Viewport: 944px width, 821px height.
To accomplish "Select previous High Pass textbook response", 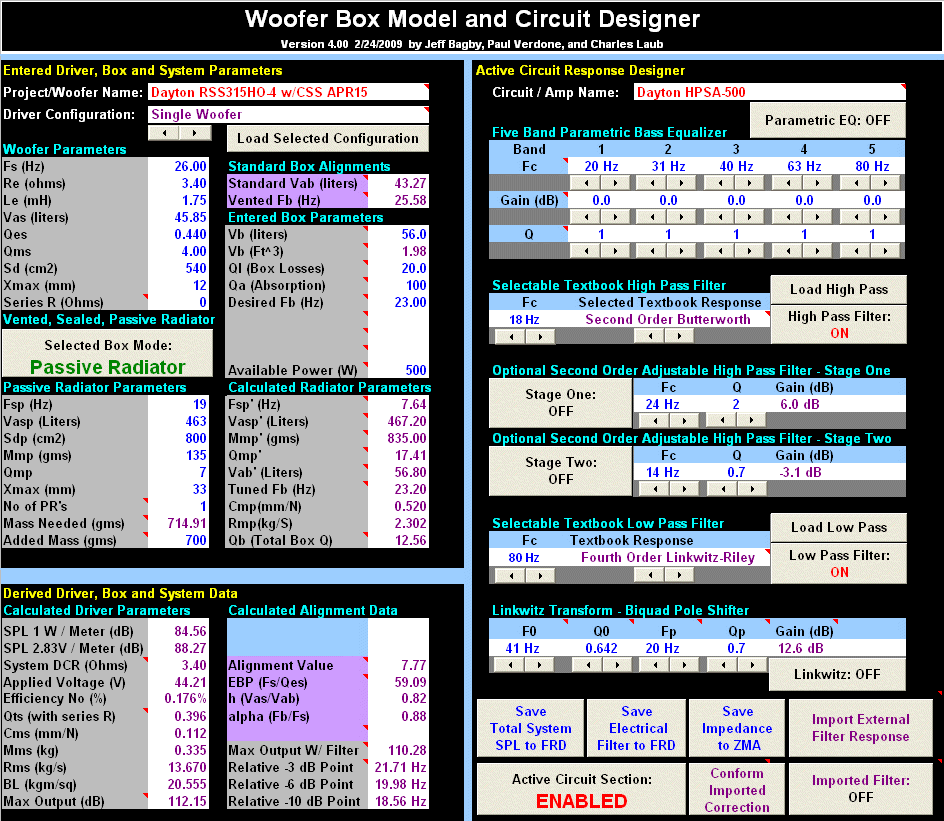I will pyautogui.click(x=650, y=336).
